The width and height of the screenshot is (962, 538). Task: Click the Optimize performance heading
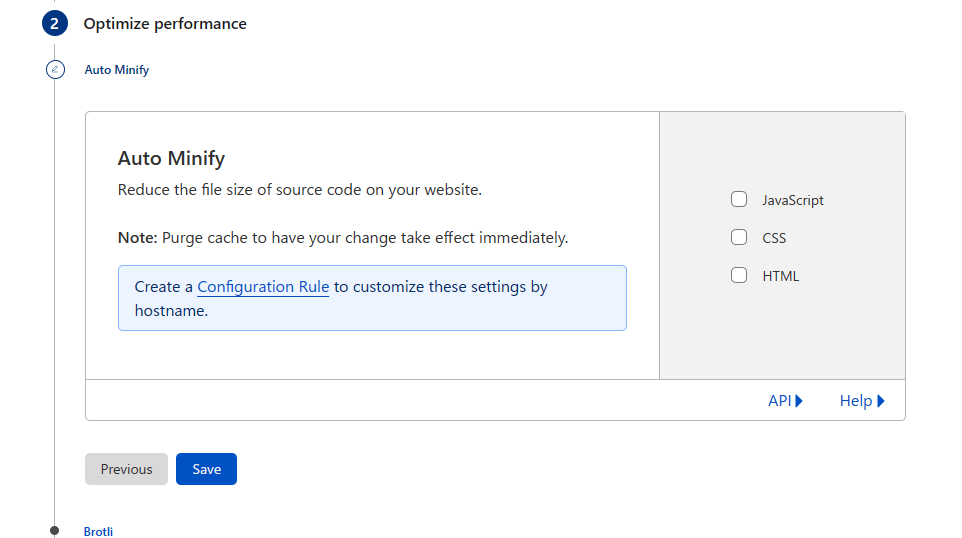(x=165, y=24)
